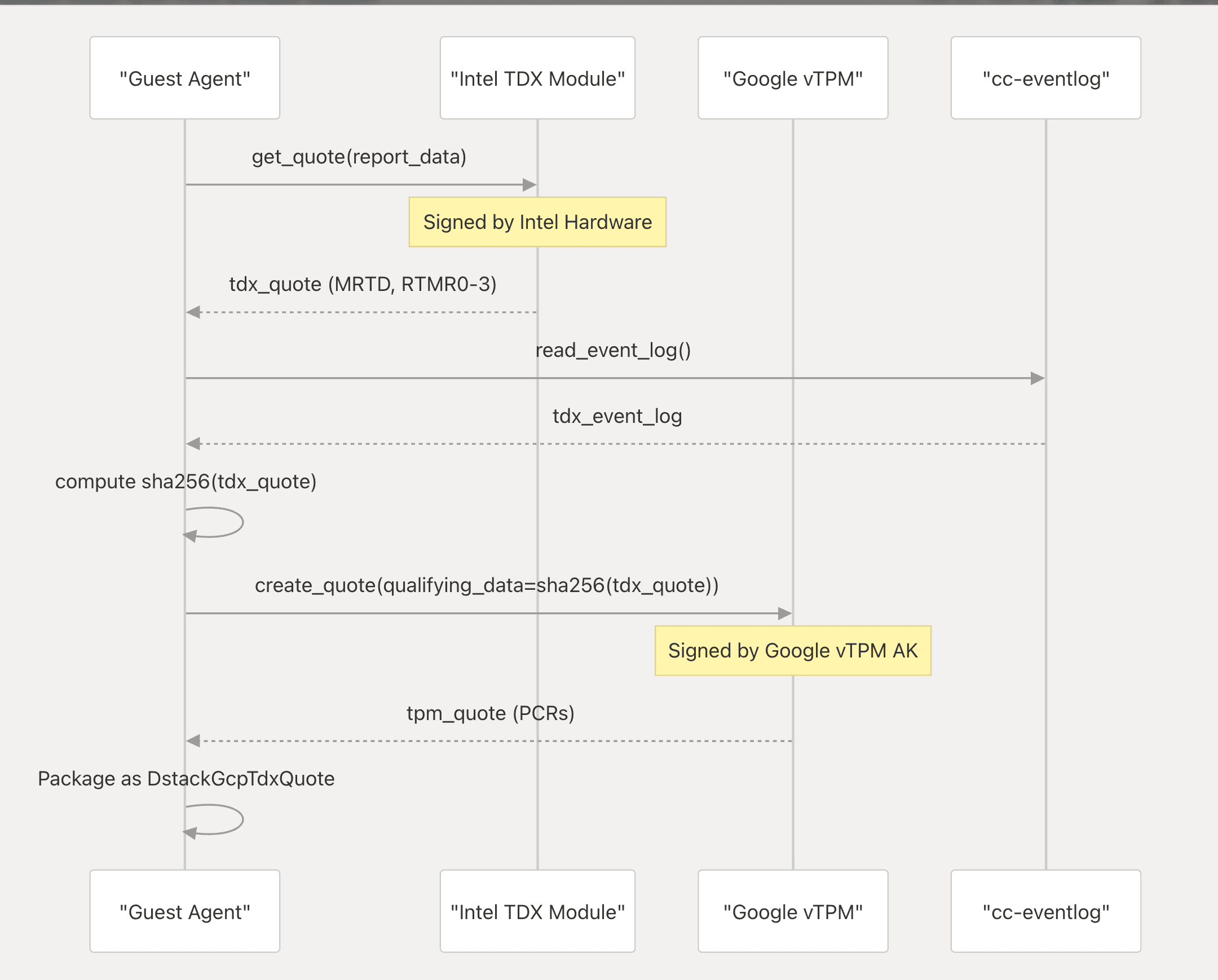The image size is (1218, 980).
Task: Click the tpm_quote (PCRs) return label
Action: point(491,713)
